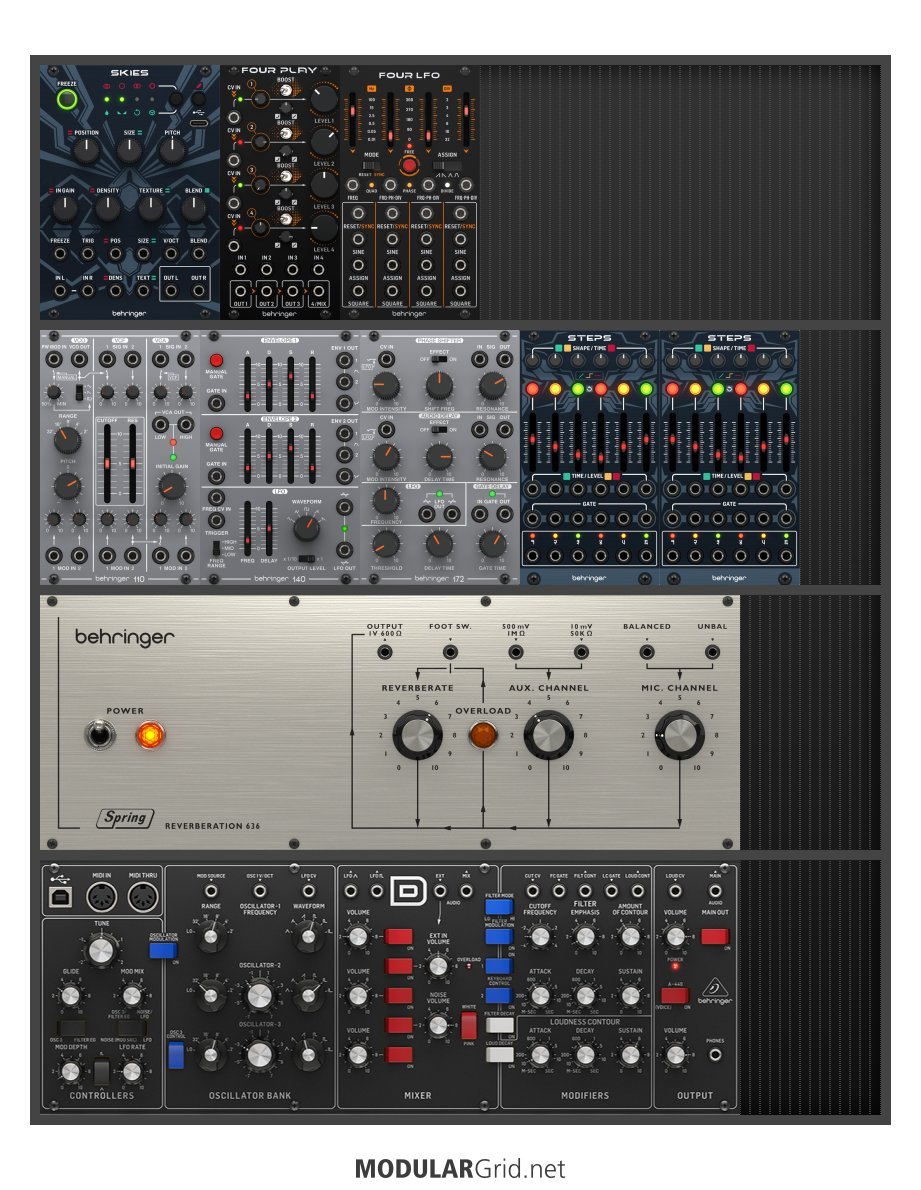
Task: Click the LFO OUT jack on module 140
Action: pos(344,551)
